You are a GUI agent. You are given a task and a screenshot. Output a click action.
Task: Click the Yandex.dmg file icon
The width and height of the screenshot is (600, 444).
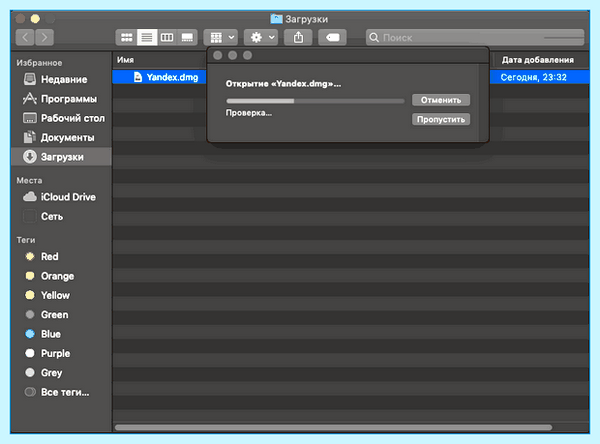138,77
